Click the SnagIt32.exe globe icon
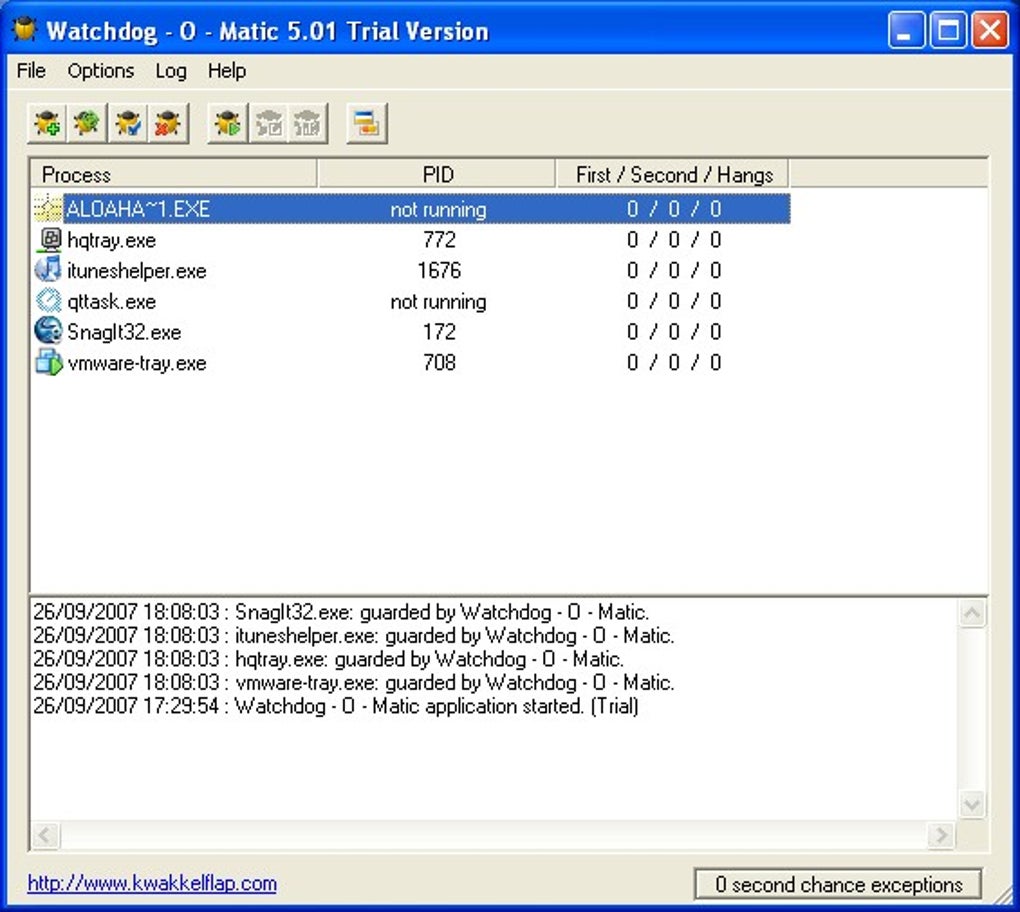The image size is (1020, 912). point(48,331)
